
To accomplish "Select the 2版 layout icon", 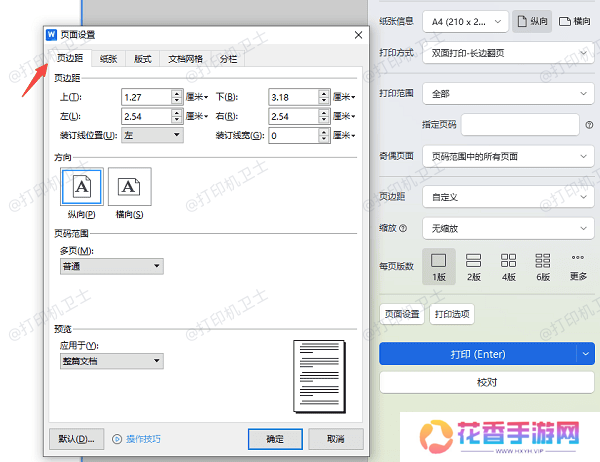I will pyautogui.click(x=473, y=267).
